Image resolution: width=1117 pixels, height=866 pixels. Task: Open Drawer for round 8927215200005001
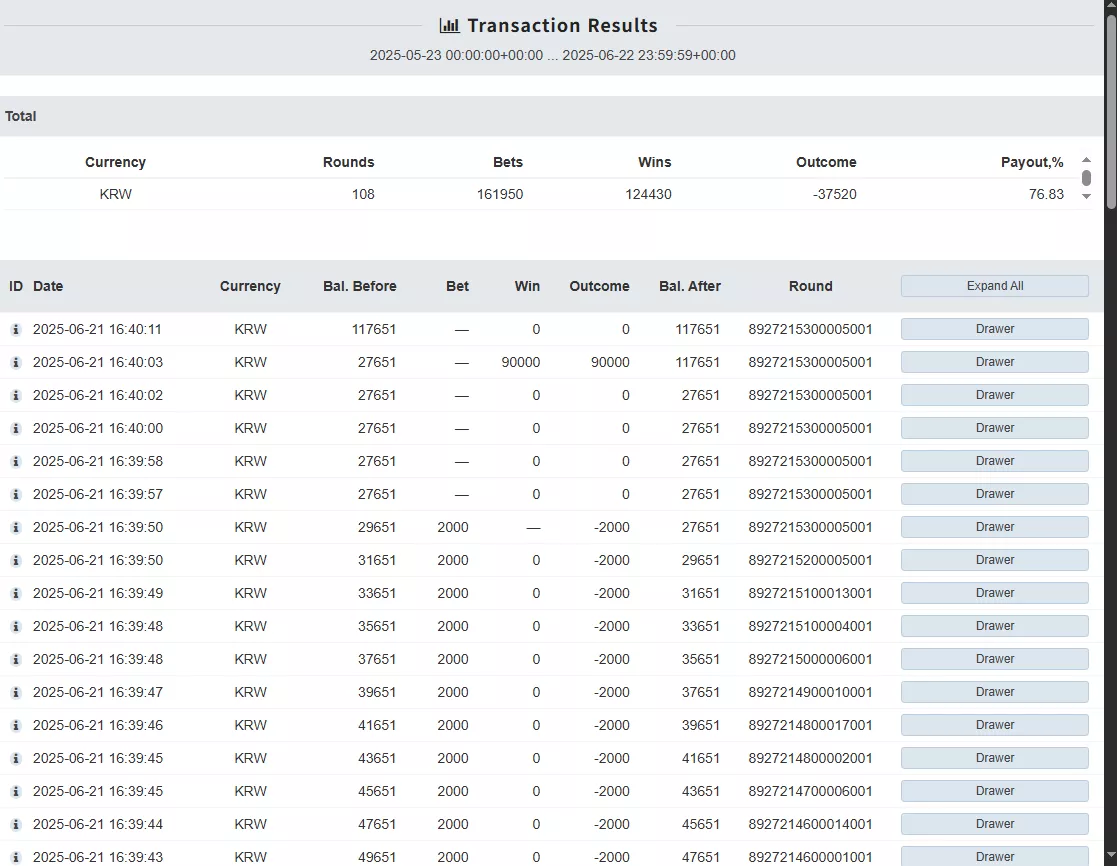[x=994, y=560]
